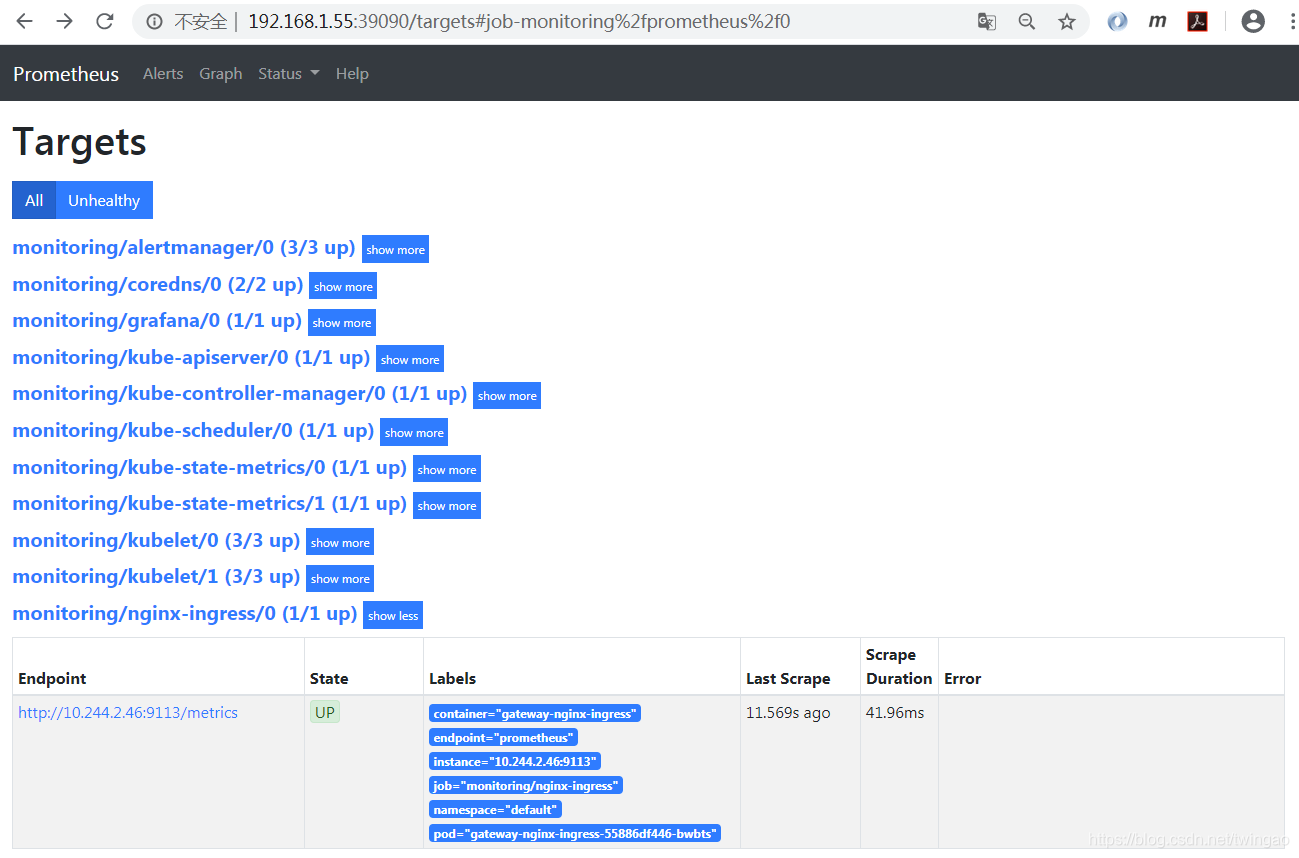1299x858 pixels.
Task: Expand monitoring/kube-controller-manager/0 with show more
Action: [x=507, y=396]
